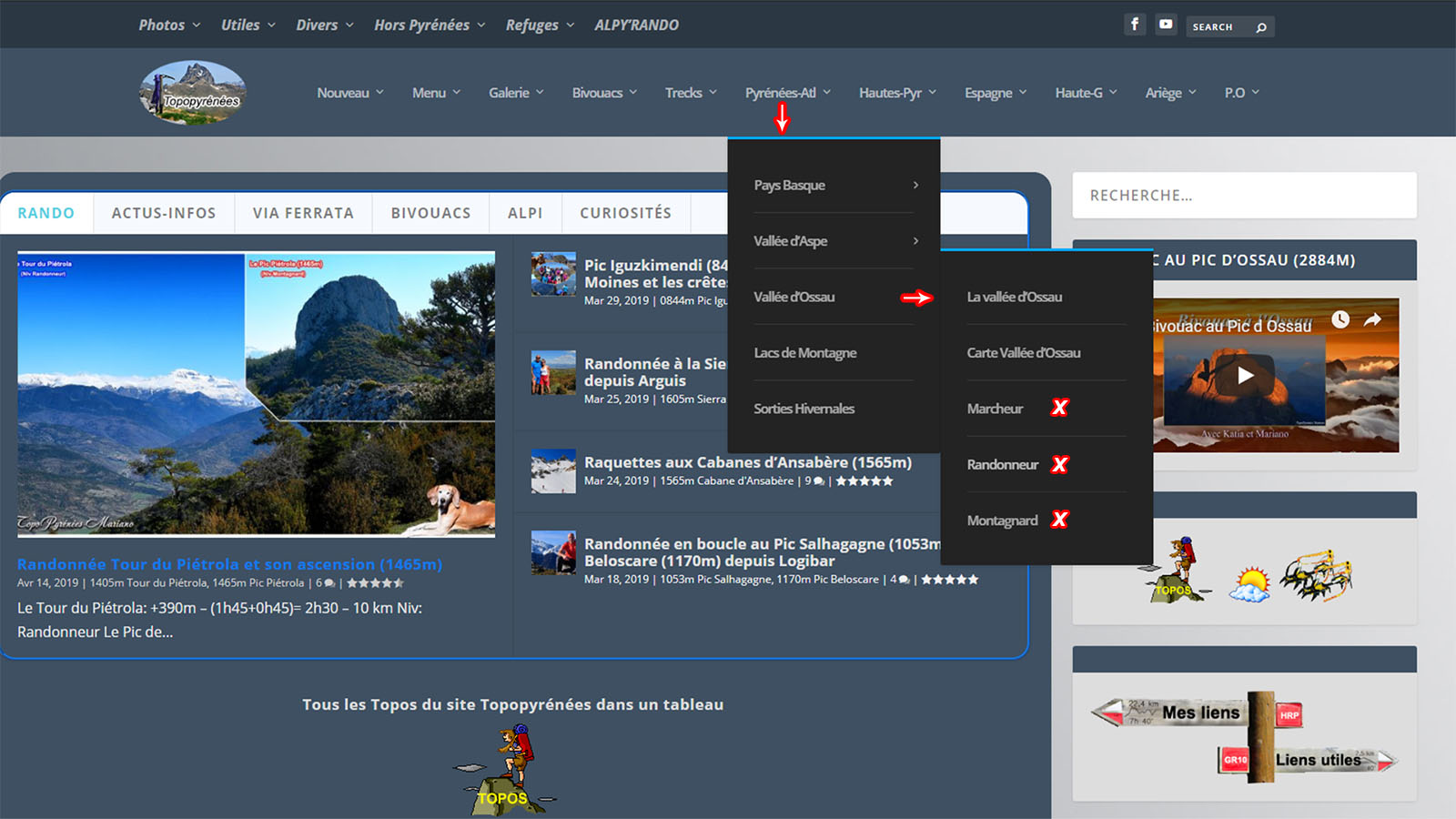Expand the Utiles top menu

pos(248,25)
